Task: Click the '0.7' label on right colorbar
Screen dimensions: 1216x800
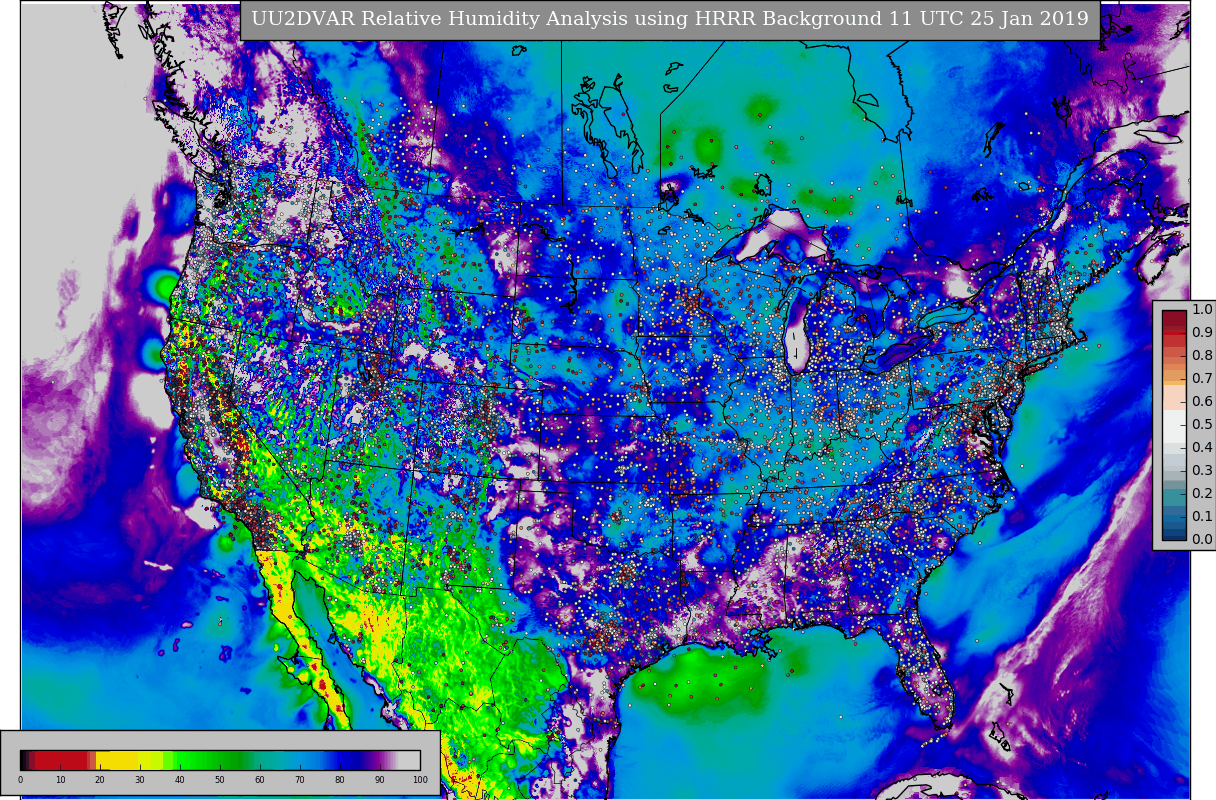Action: pyautogui.click(x=1202, y=379)
